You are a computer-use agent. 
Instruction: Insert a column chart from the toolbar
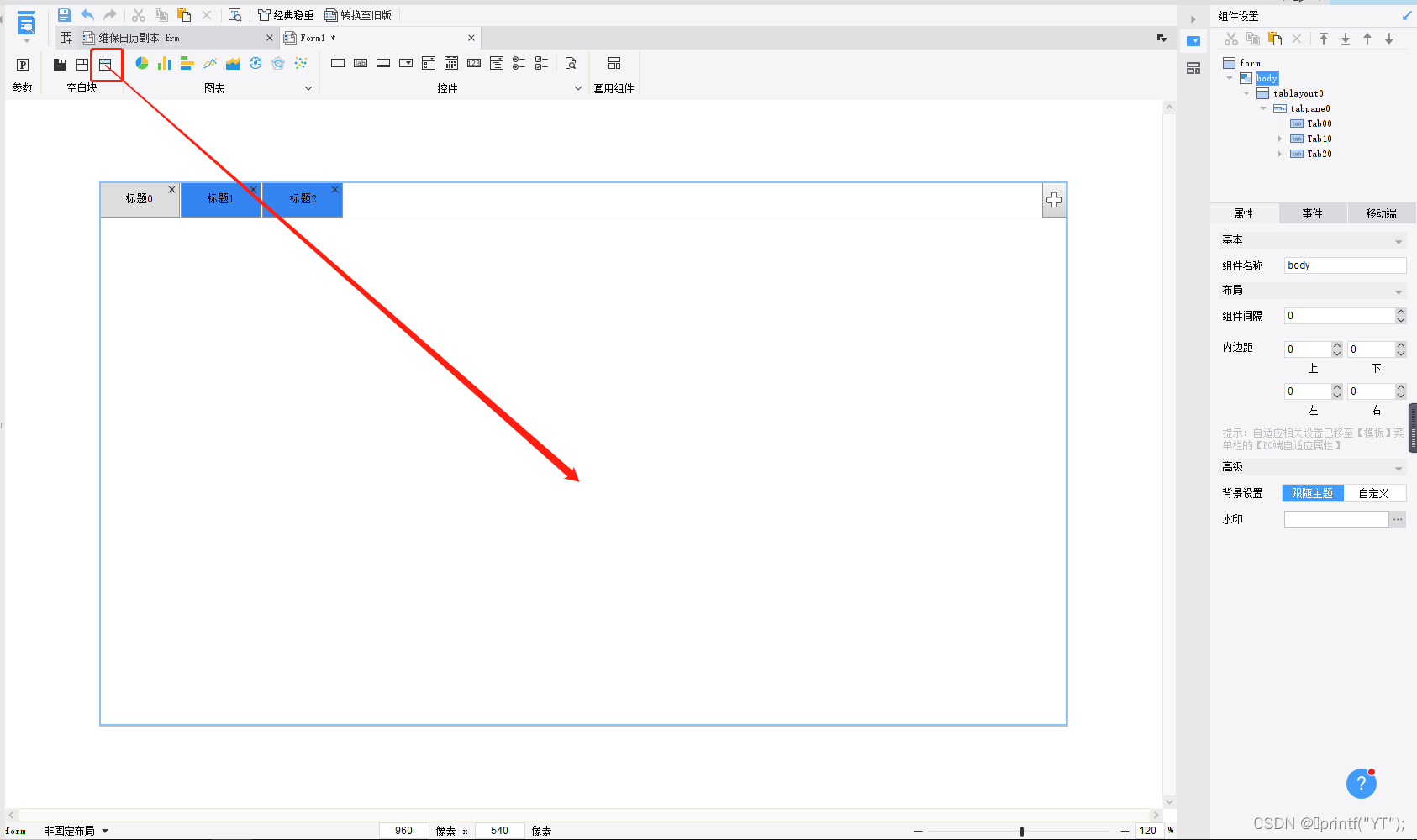point(165,63)
